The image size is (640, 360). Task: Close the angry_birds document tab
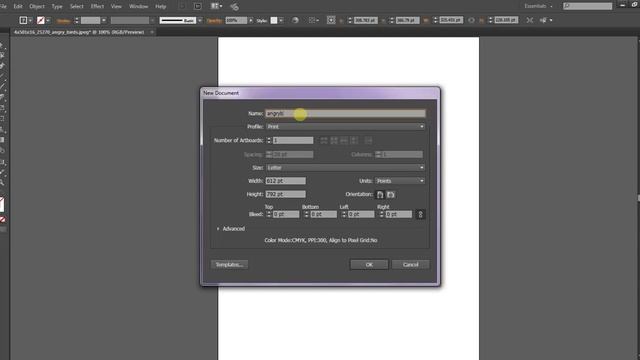152,32
